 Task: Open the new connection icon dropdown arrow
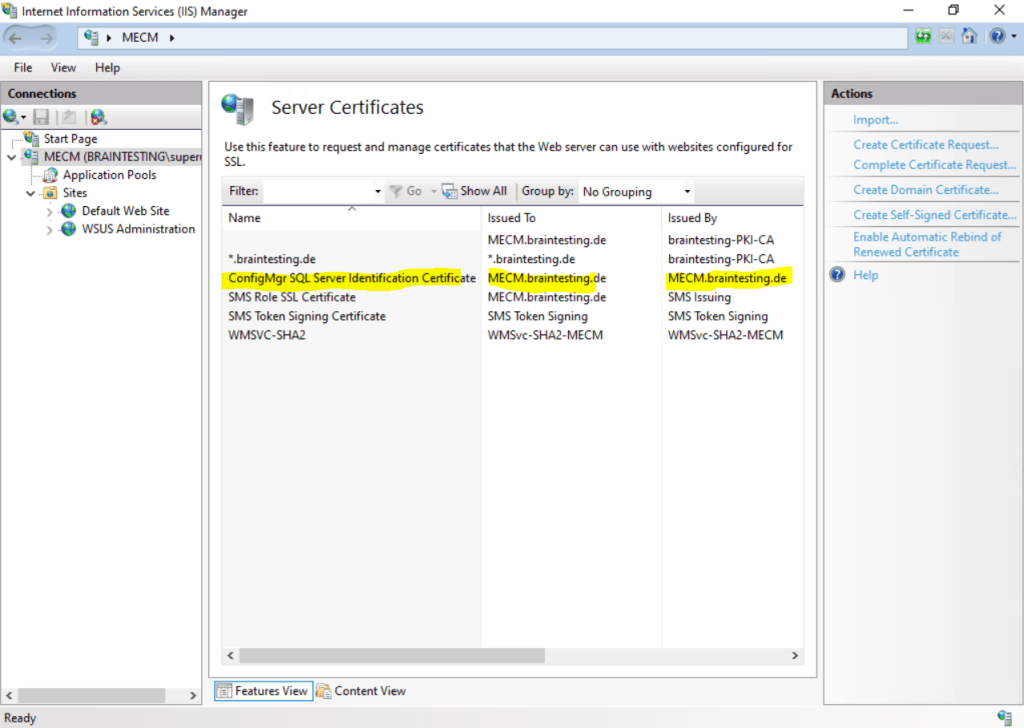[24, 118]
